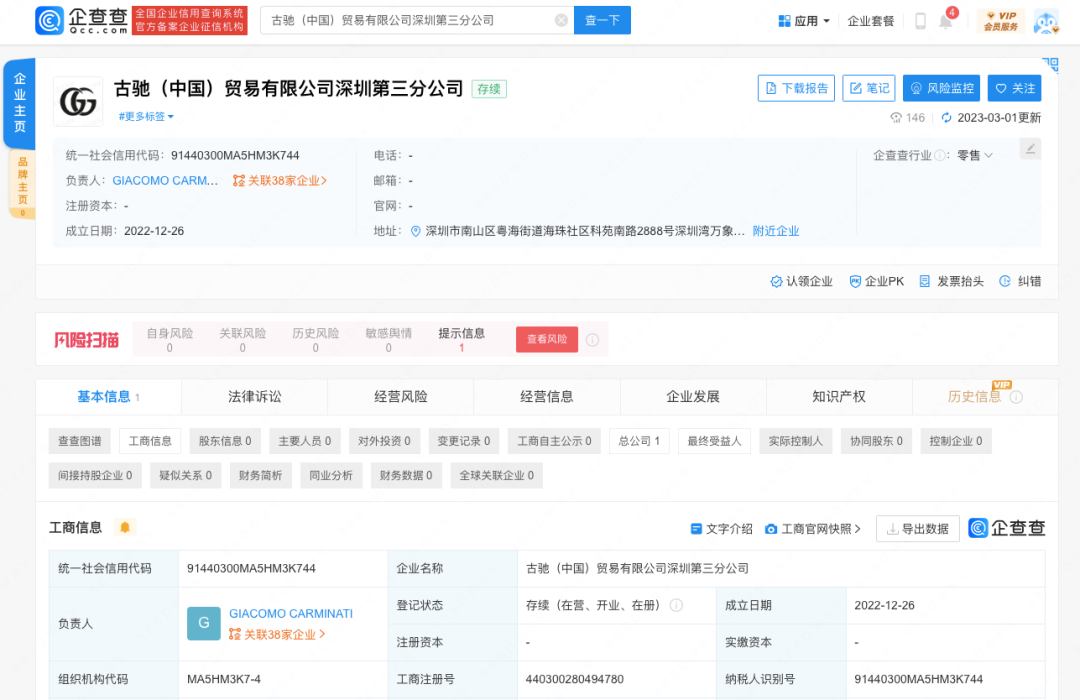Screen dimensions: 1080x700
Task: Click the edit pencil icon beside industry
Action: click(x=1030, y=149)
